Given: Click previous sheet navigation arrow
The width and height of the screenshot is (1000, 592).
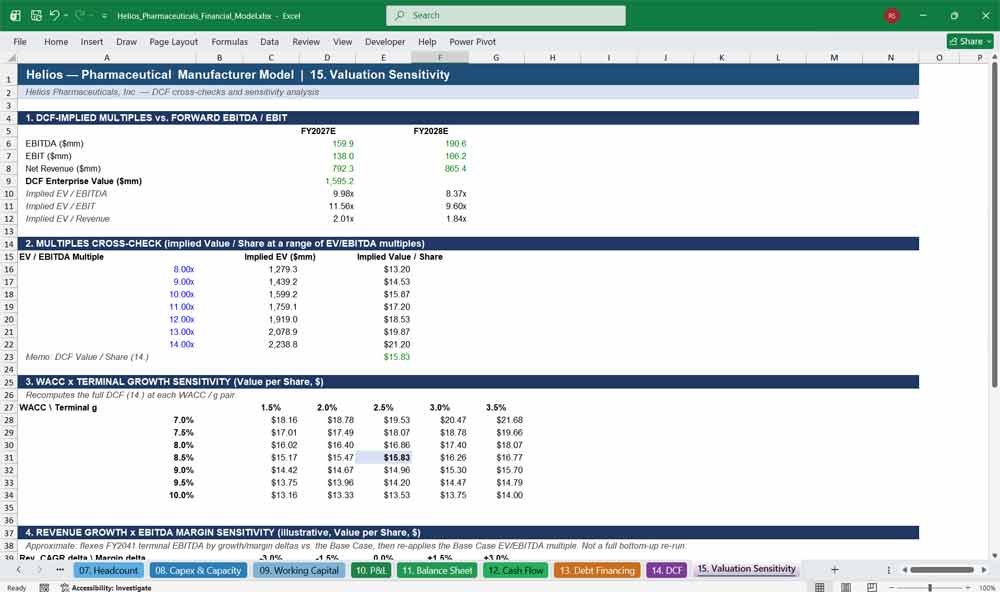Looking at the screenshot, I should click(18, 570).
